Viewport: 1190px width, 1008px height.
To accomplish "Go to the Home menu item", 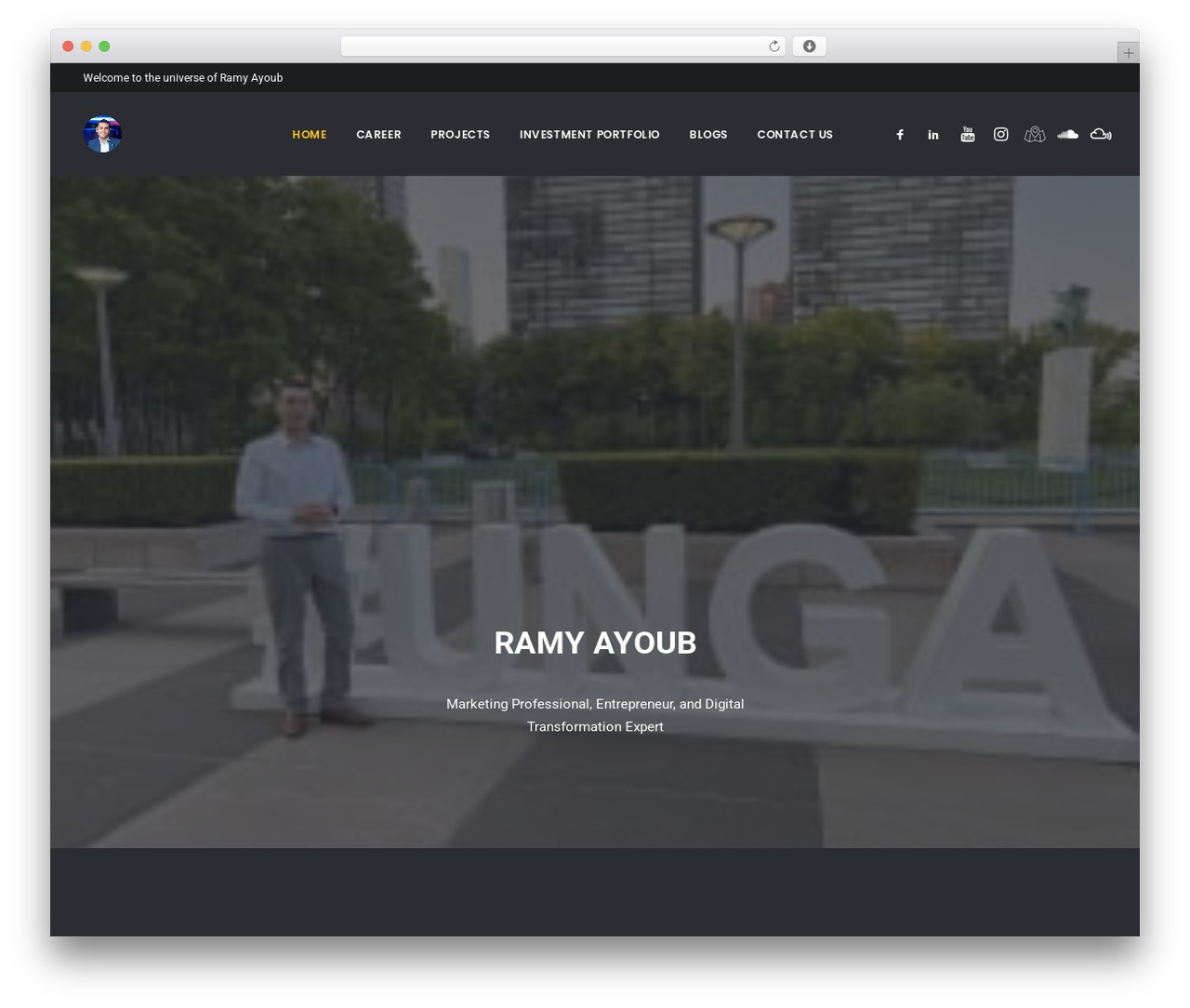I will pyautogui.click(x=310, y=135).
